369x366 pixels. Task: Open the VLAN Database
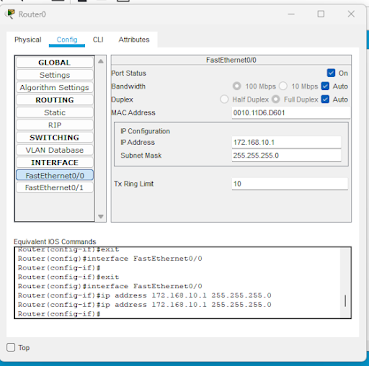[55, 150]
